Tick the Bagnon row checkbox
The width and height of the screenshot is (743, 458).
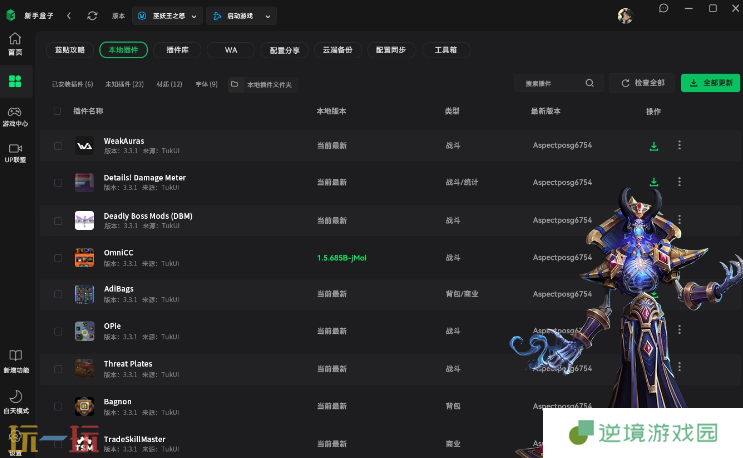coord(58,406)
